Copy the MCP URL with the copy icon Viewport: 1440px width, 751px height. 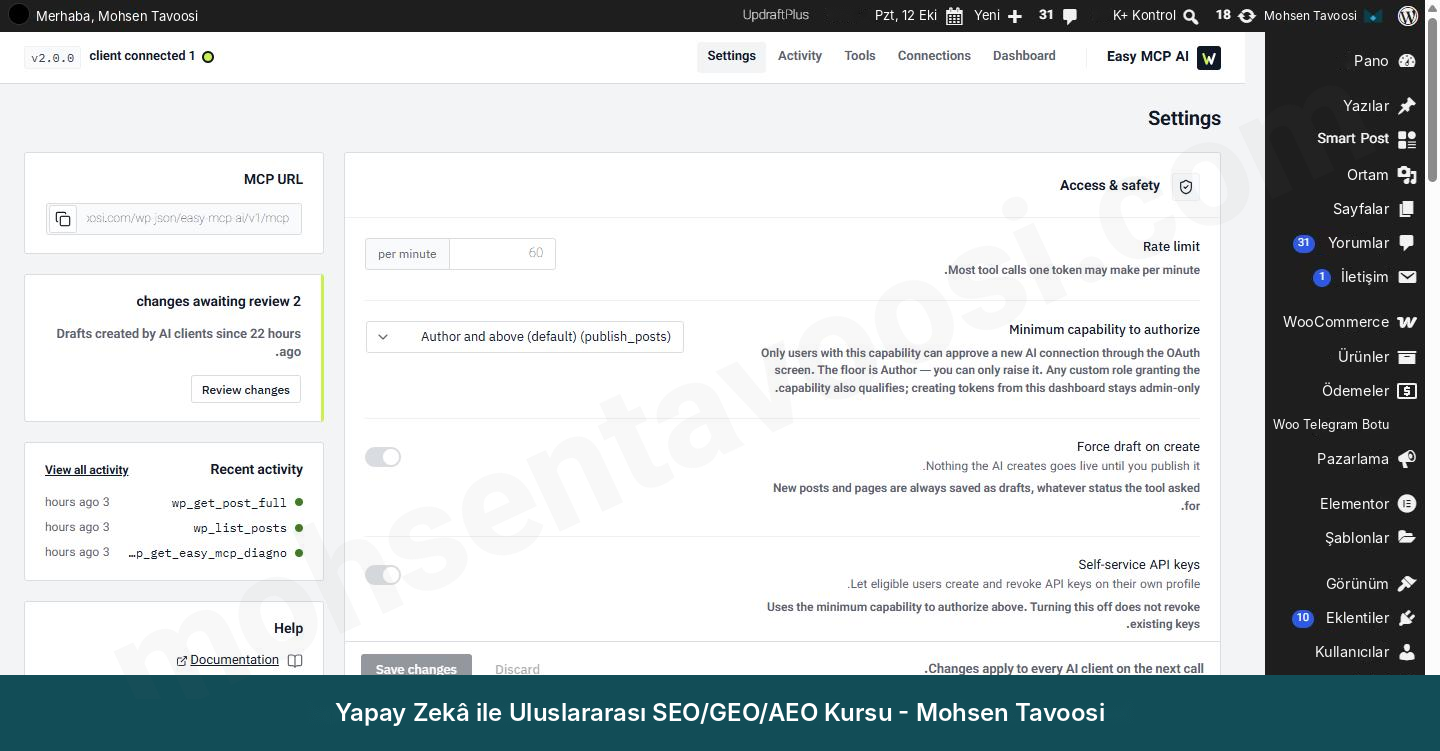click(63, 218)
